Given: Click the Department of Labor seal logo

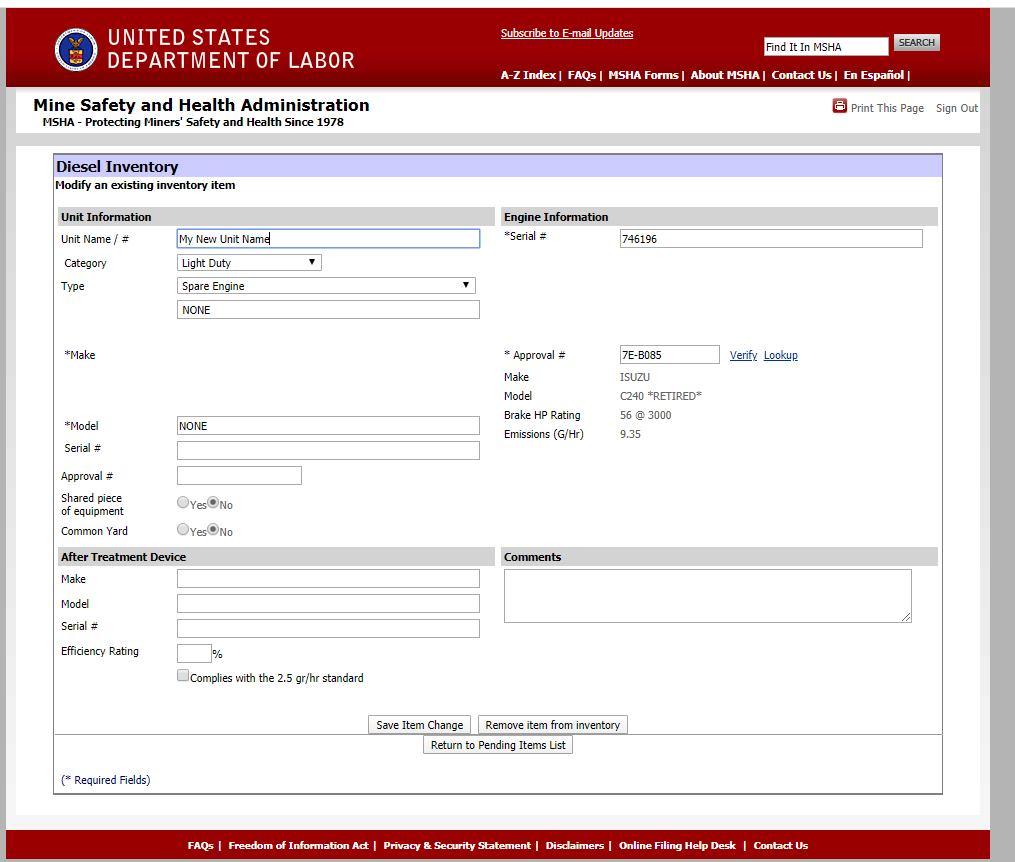Looking at the screenshot, I should pos(76,49).
